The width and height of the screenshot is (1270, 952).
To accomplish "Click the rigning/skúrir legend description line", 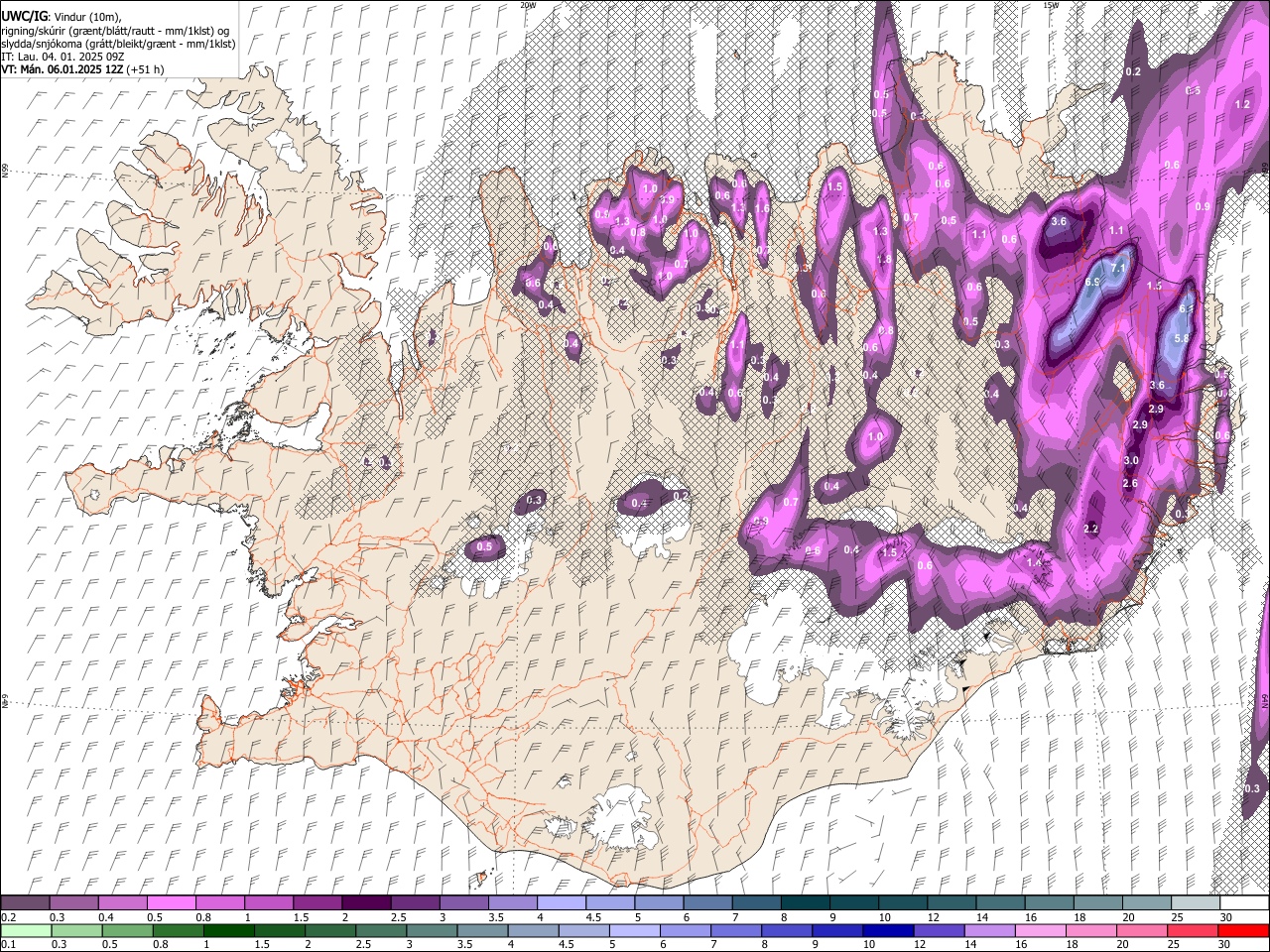I will [115, 31].
